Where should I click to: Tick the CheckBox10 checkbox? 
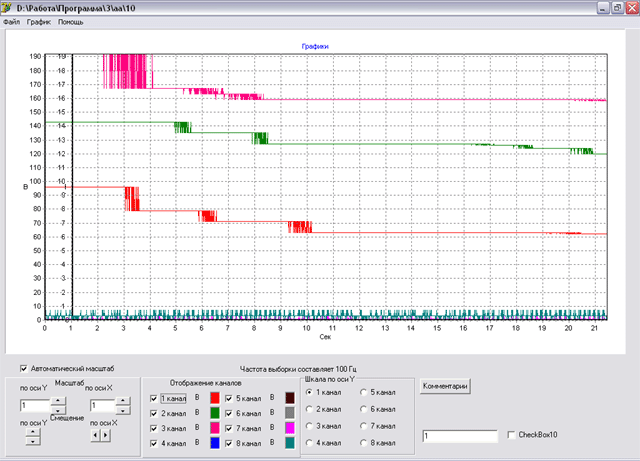pyautogui.click(x=512, y=436)
